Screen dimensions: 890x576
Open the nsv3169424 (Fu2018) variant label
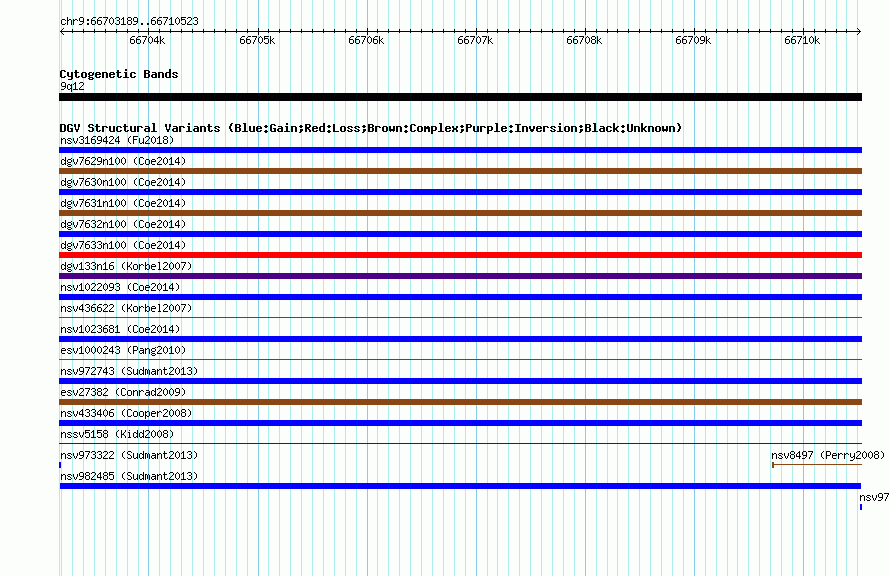(x=117, y=140)
